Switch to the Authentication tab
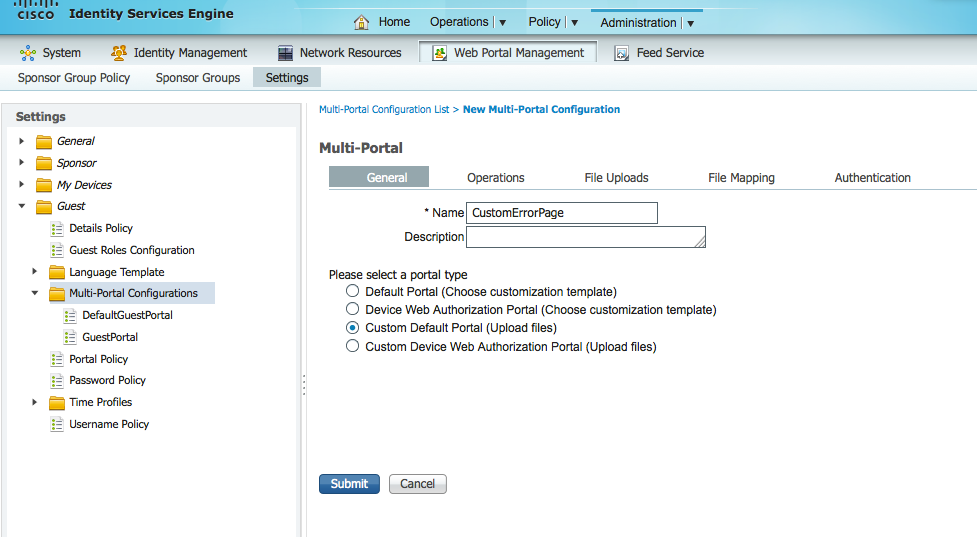 coord(872,178)
